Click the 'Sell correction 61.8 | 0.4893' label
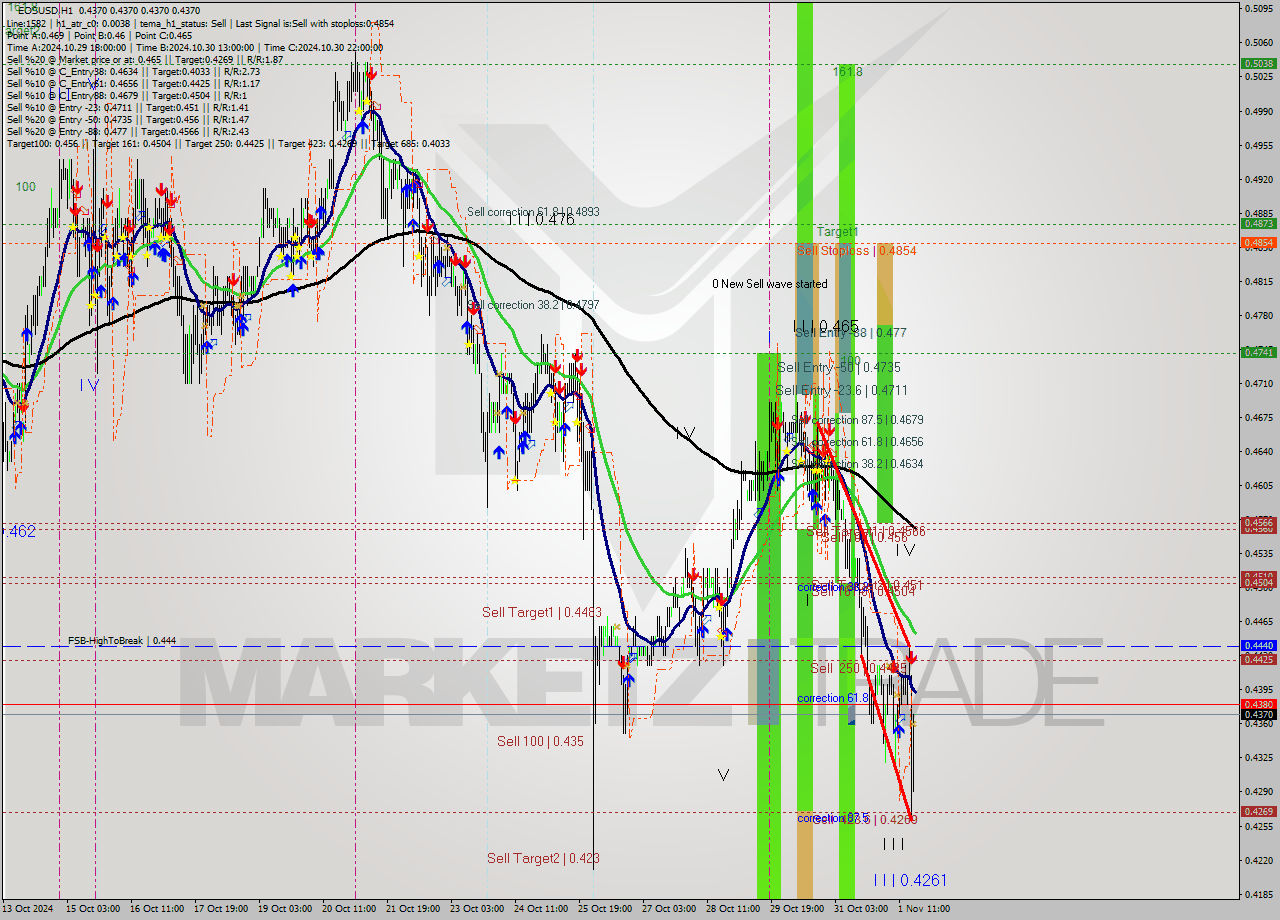The height and width of the screenshot is (920, 1280). point(533,212)
